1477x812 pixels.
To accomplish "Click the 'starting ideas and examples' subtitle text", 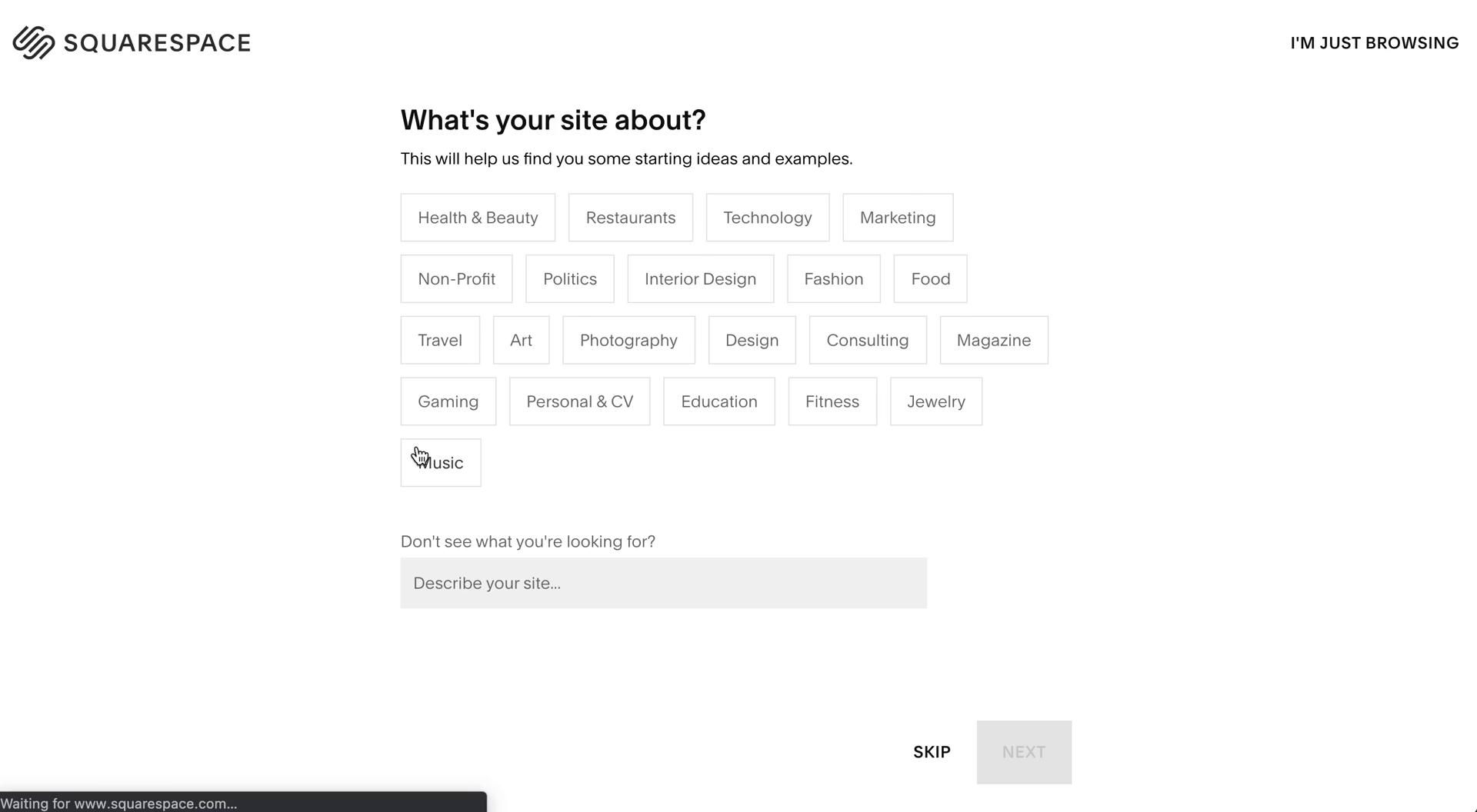I will pyautogui.click(x=743, y=158).
